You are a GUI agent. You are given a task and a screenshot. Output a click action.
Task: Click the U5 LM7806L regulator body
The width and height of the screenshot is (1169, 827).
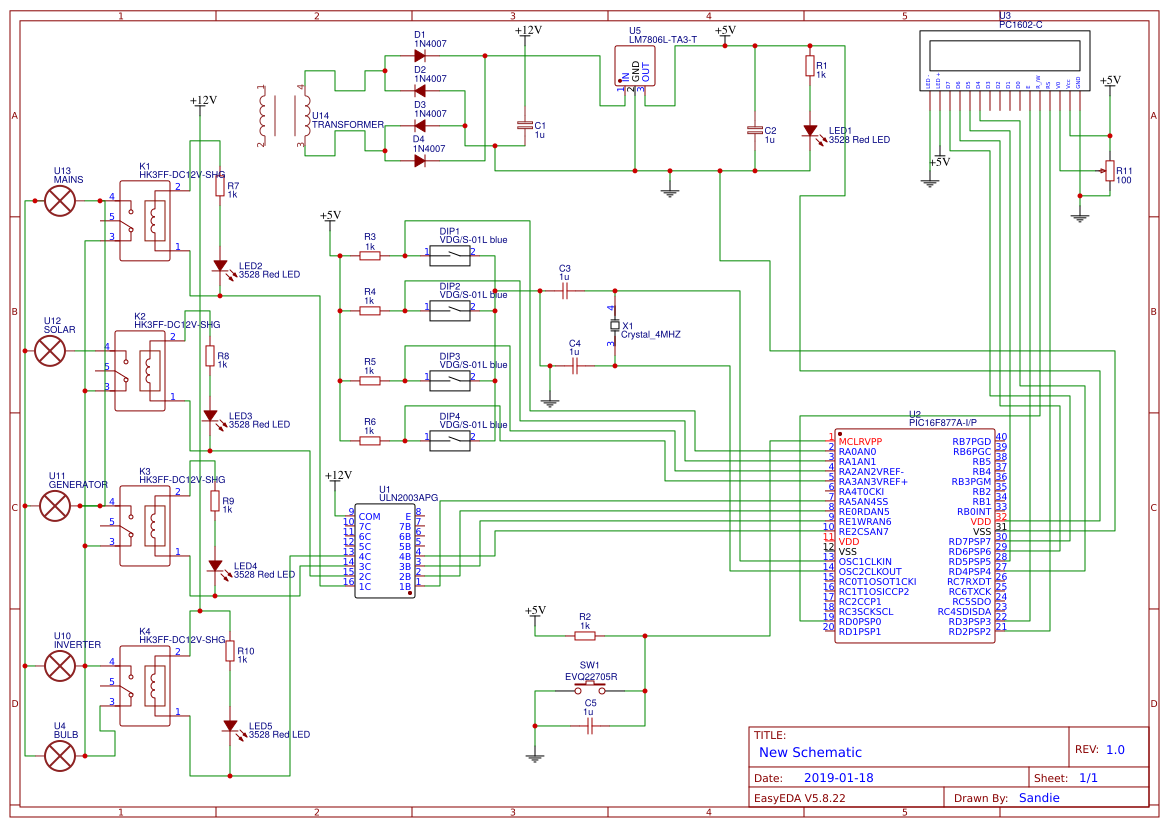634,66
